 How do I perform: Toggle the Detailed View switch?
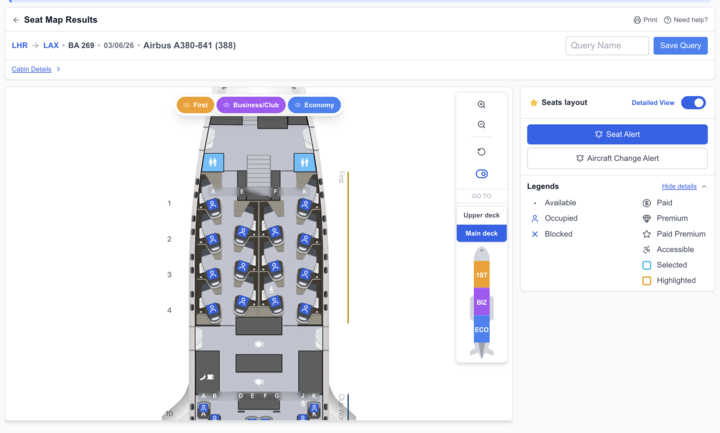tap(693, 103)
